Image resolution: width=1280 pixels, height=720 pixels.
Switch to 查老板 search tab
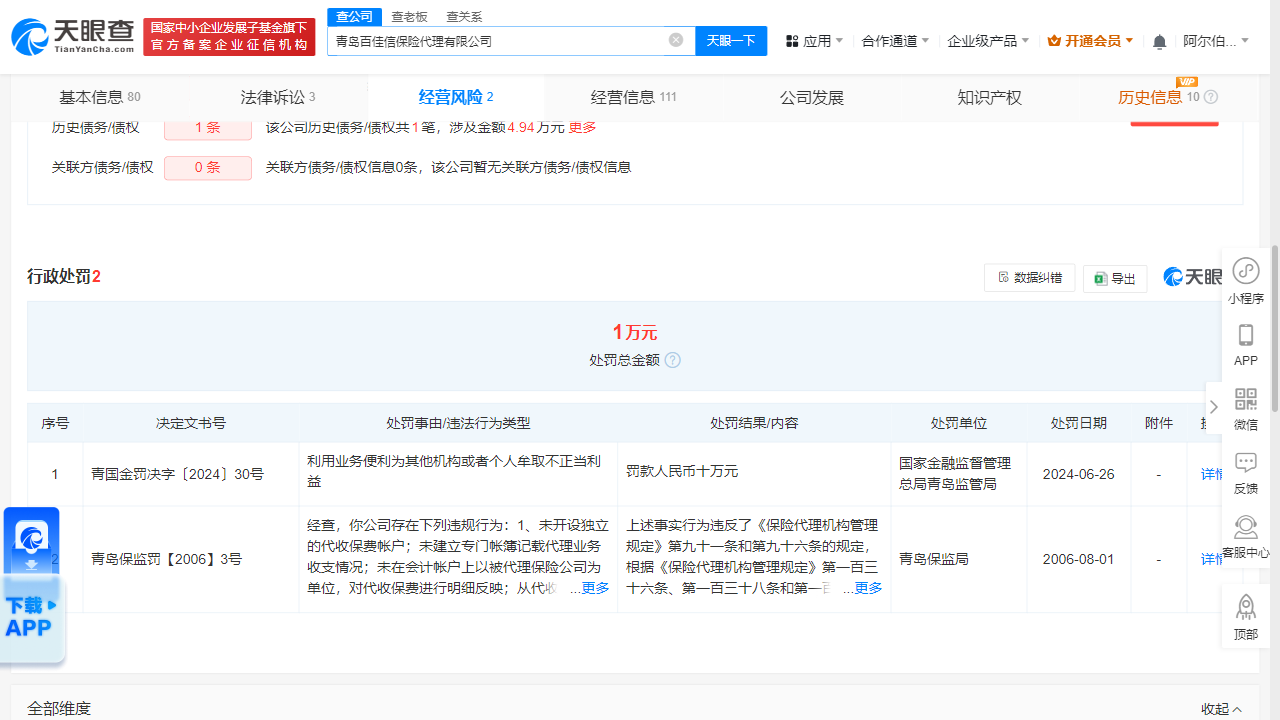coord(409,16)
